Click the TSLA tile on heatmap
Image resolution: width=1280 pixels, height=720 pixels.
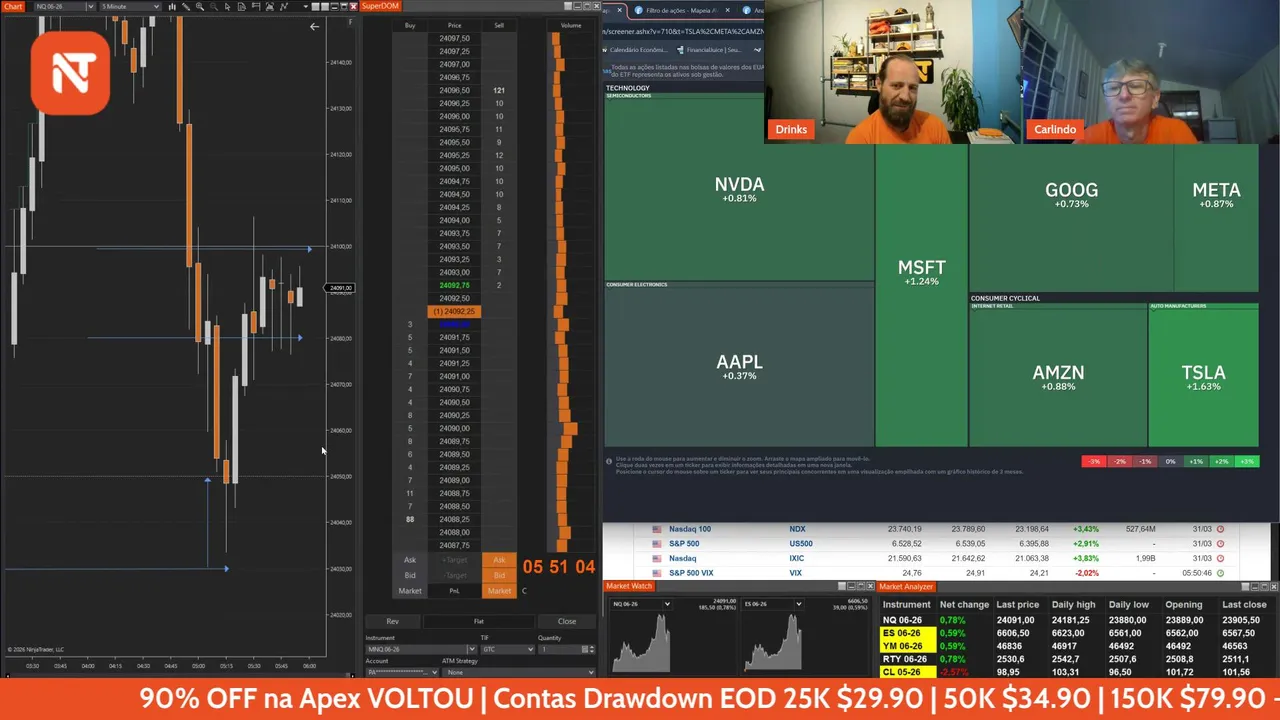point(1203,377)
